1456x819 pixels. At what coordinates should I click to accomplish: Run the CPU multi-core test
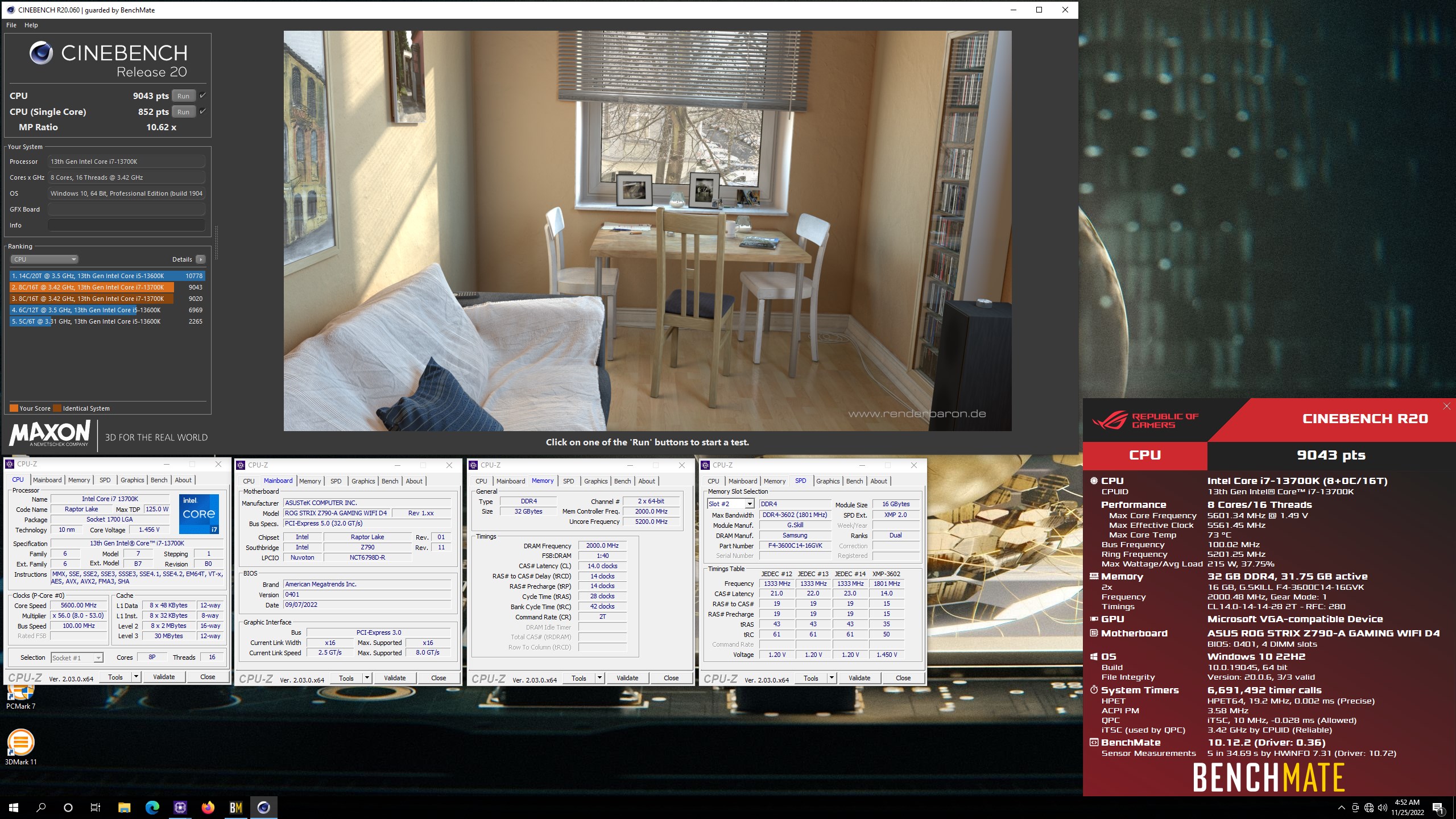[183, 96]
